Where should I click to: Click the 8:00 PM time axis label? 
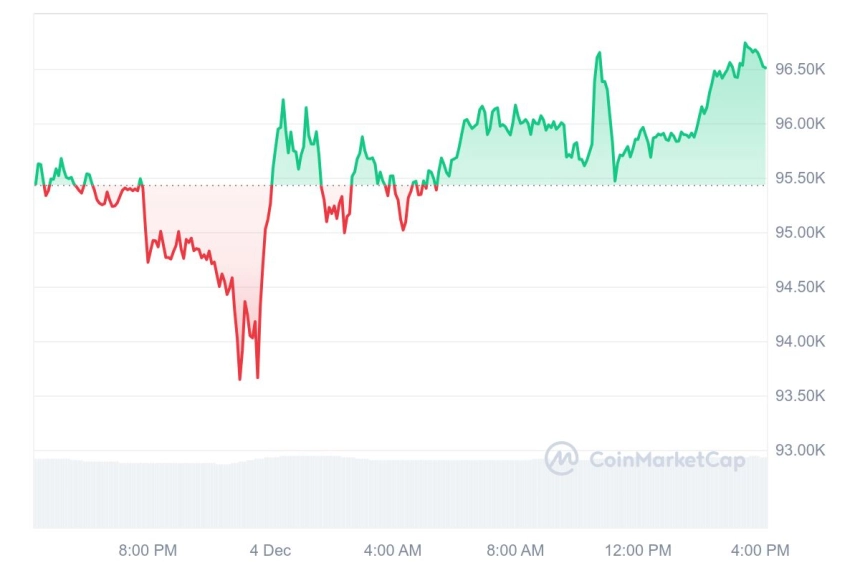click(148, 550)
